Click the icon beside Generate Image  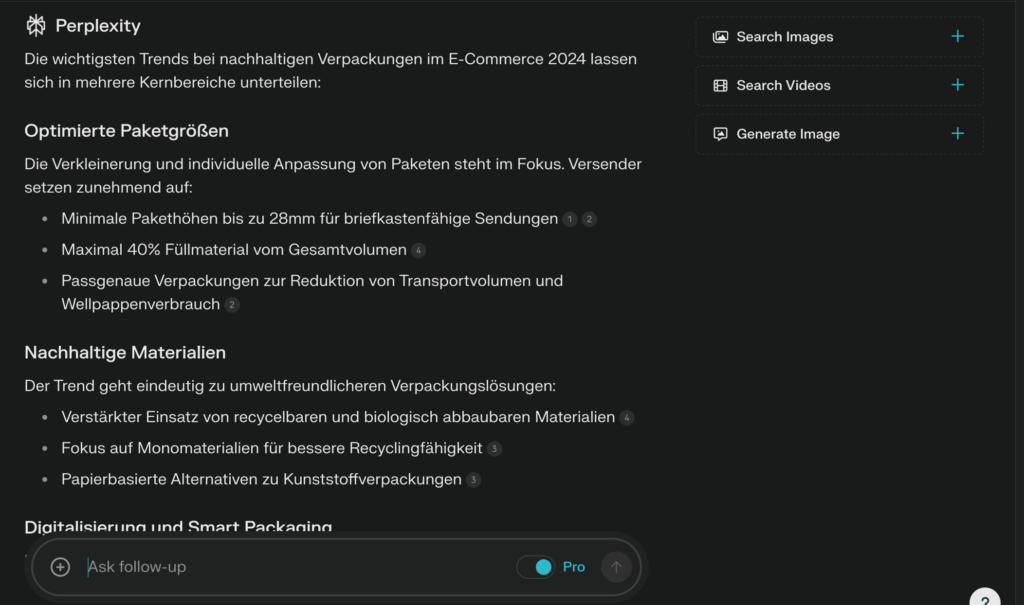[x=720, y=134]
